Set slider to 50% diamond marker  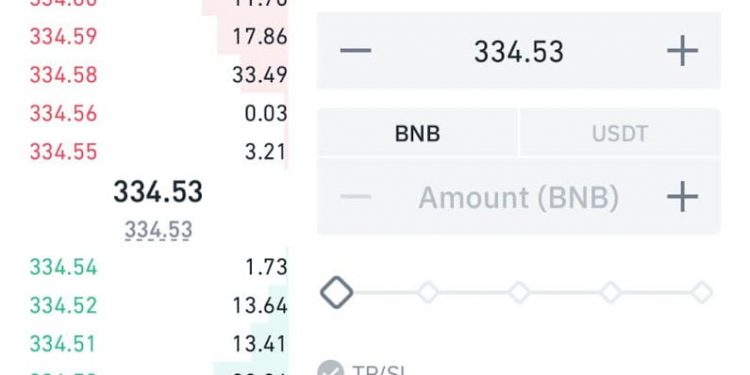tap(519, 292)
